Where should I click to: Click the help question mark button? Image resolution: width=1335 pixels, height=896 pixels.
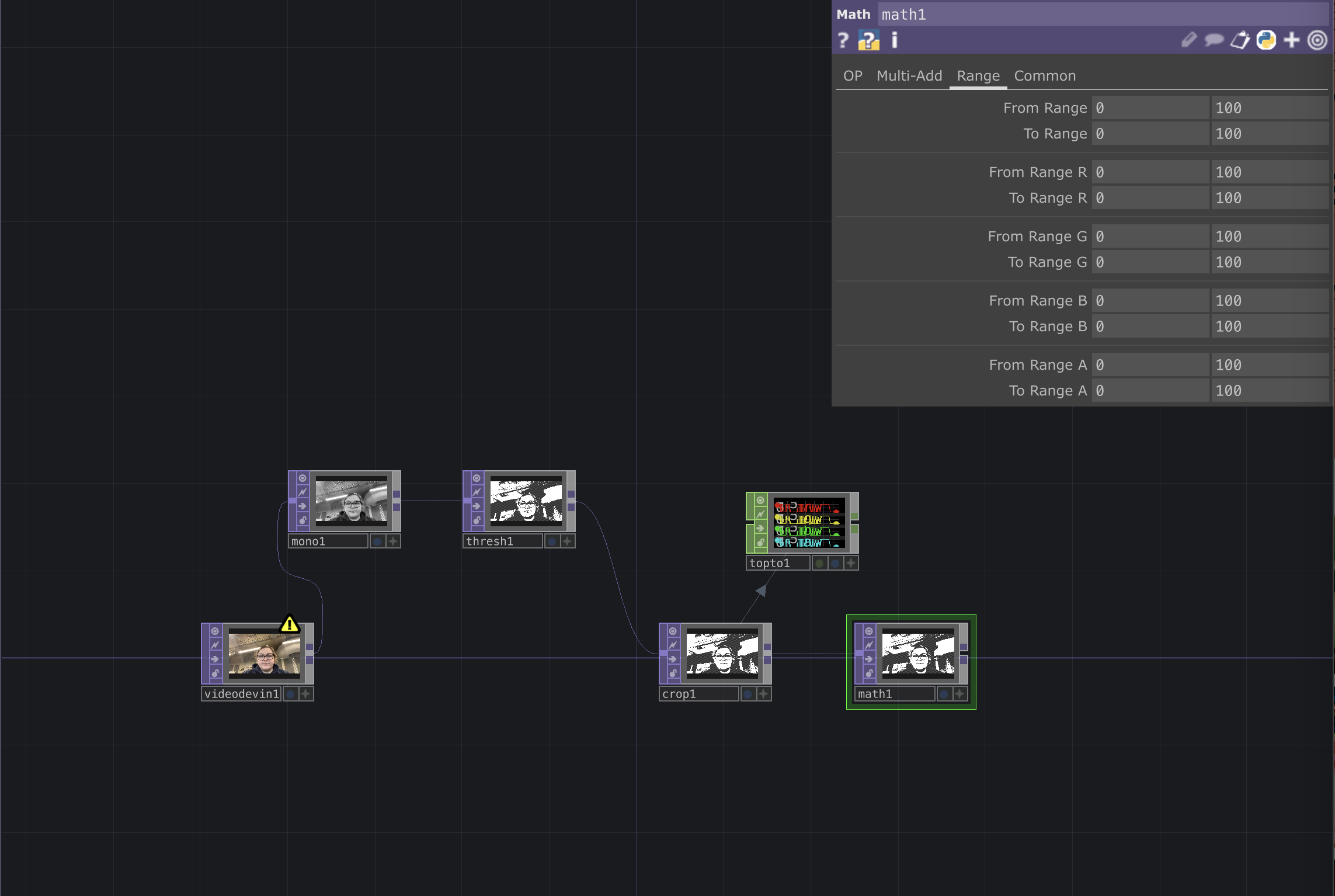click(x=843, y=40)
